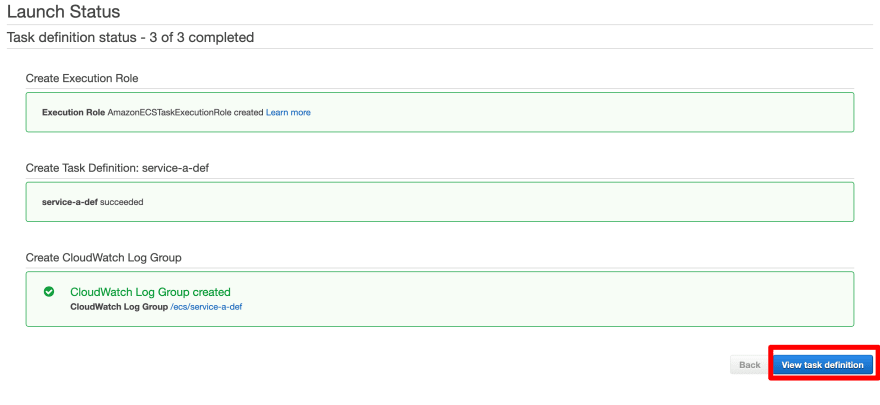This screenshot has height=405, width=880.
Task: Open the /ecs/service-a-def log group link
Action: tap(206, 307)
